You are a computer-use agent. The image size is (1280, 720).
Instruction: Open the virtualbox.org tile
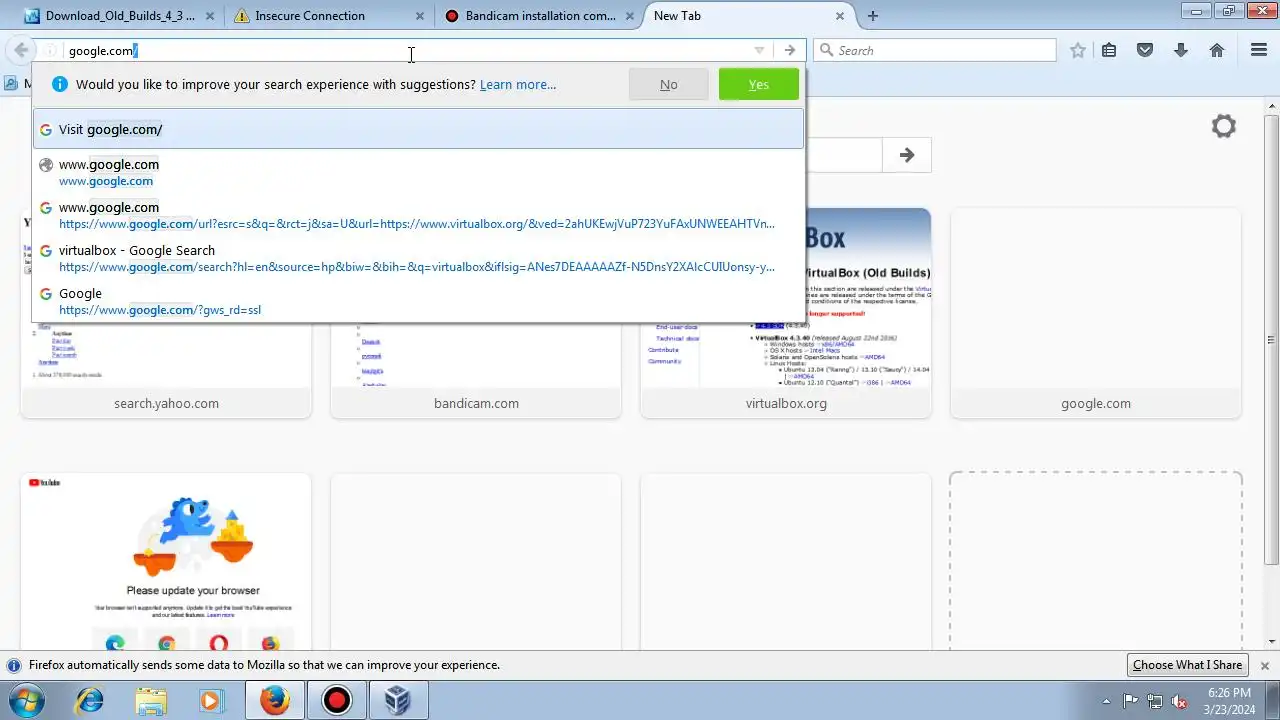pos(786,313)
